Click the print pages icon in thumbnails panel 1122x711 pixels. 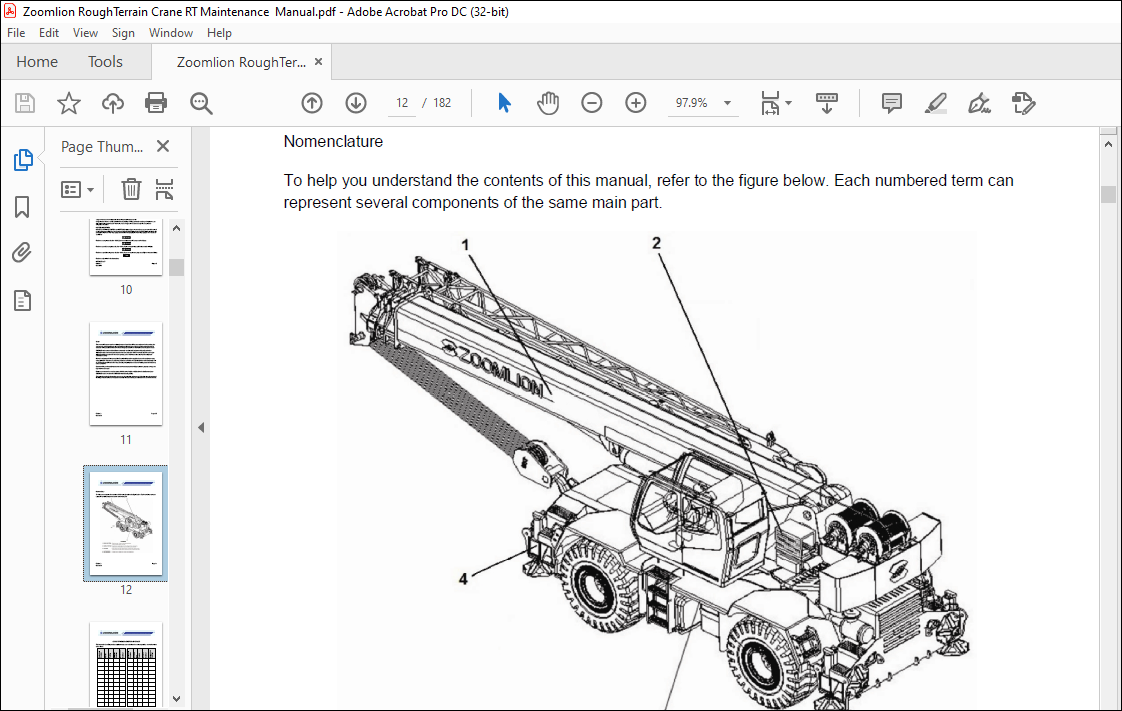click(165, 190)
